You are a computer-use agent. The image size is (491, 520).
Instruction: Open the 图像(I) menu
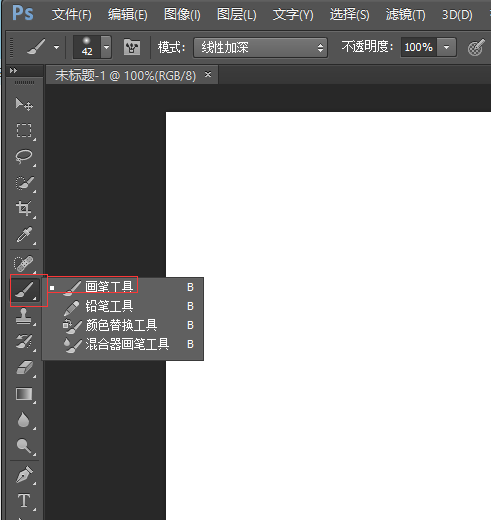coord(182,15)
